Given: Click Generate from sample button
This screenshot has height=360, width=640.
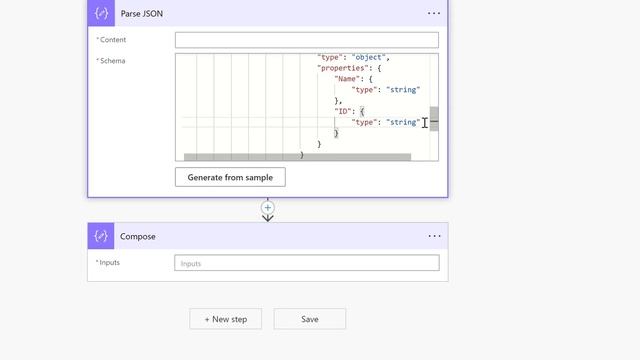Looking at the screenshot, I should (230, 177).
